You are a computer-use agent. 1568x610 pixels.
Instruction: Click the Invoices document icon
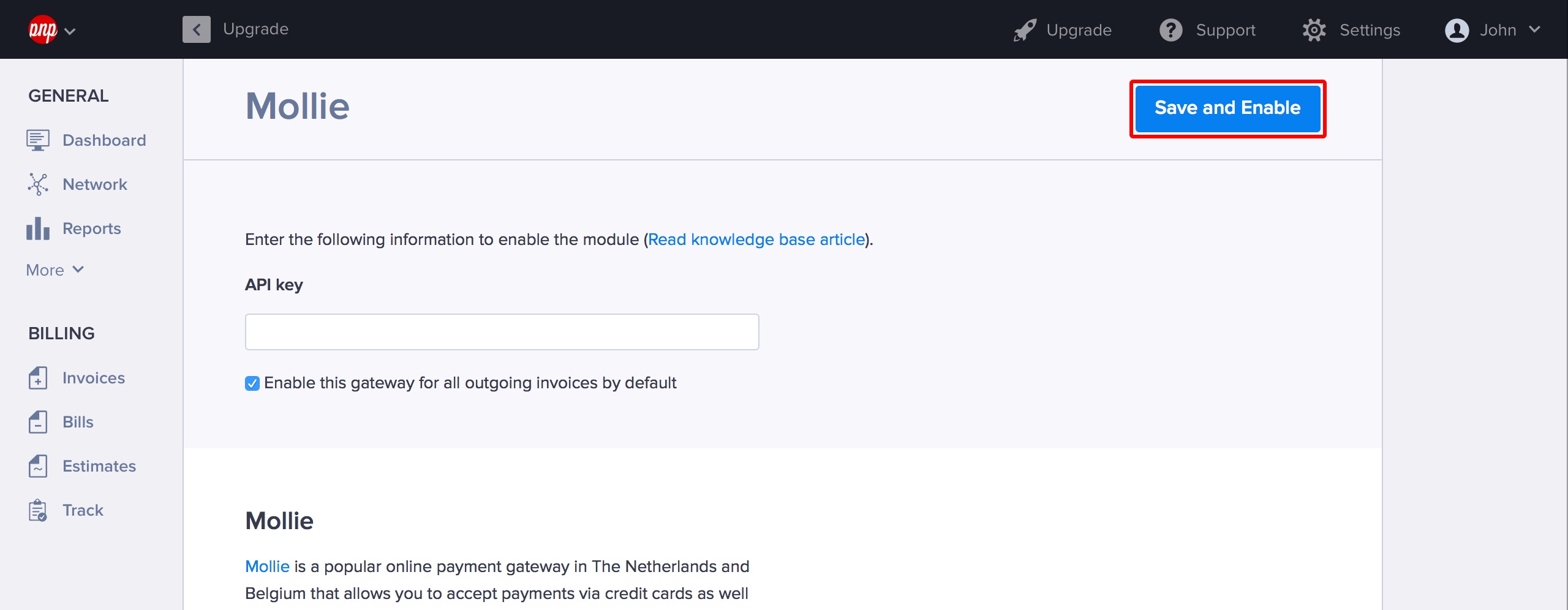pos(37,378)
